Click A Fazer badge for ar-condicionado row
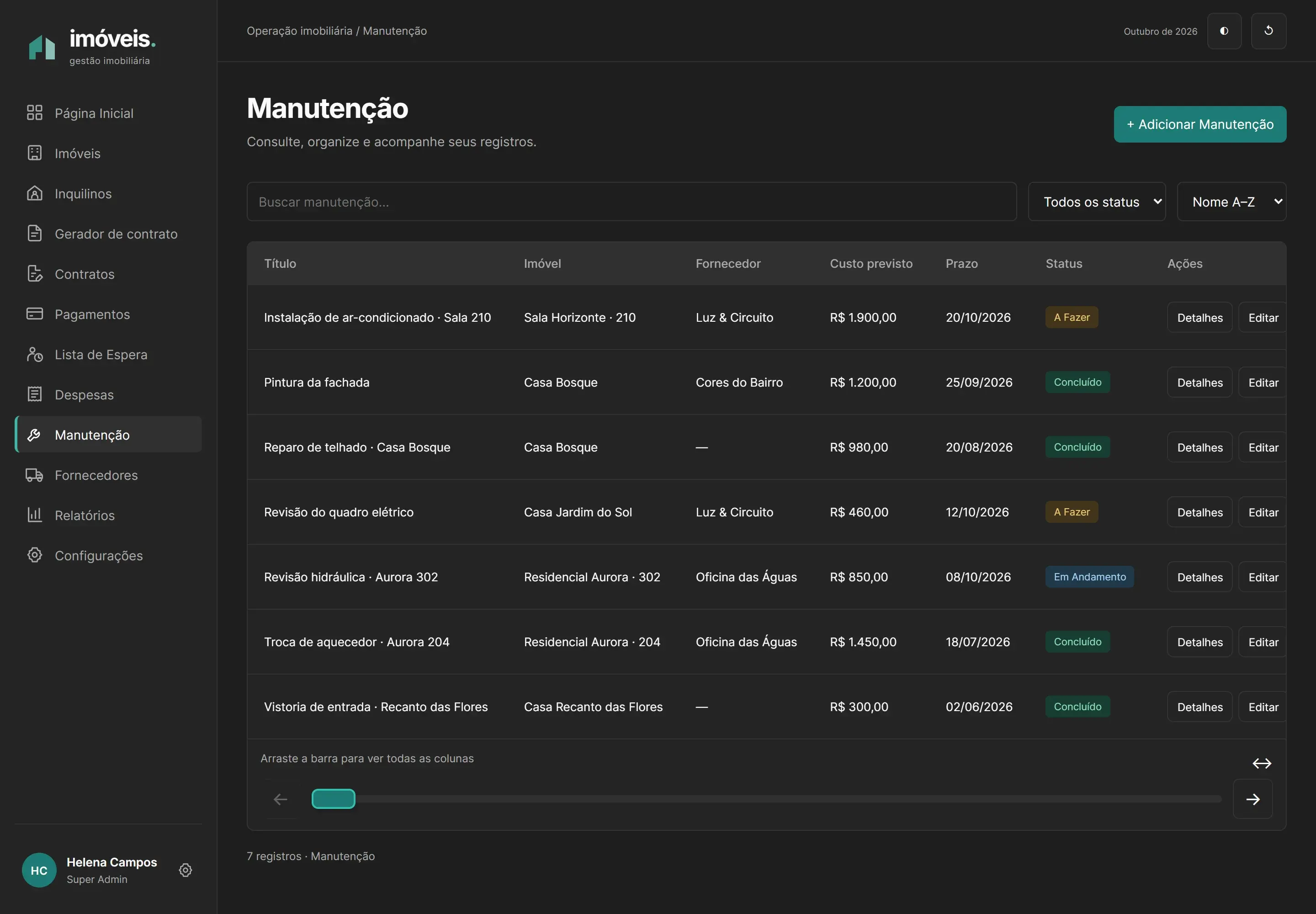 (x=1072, y=317)
